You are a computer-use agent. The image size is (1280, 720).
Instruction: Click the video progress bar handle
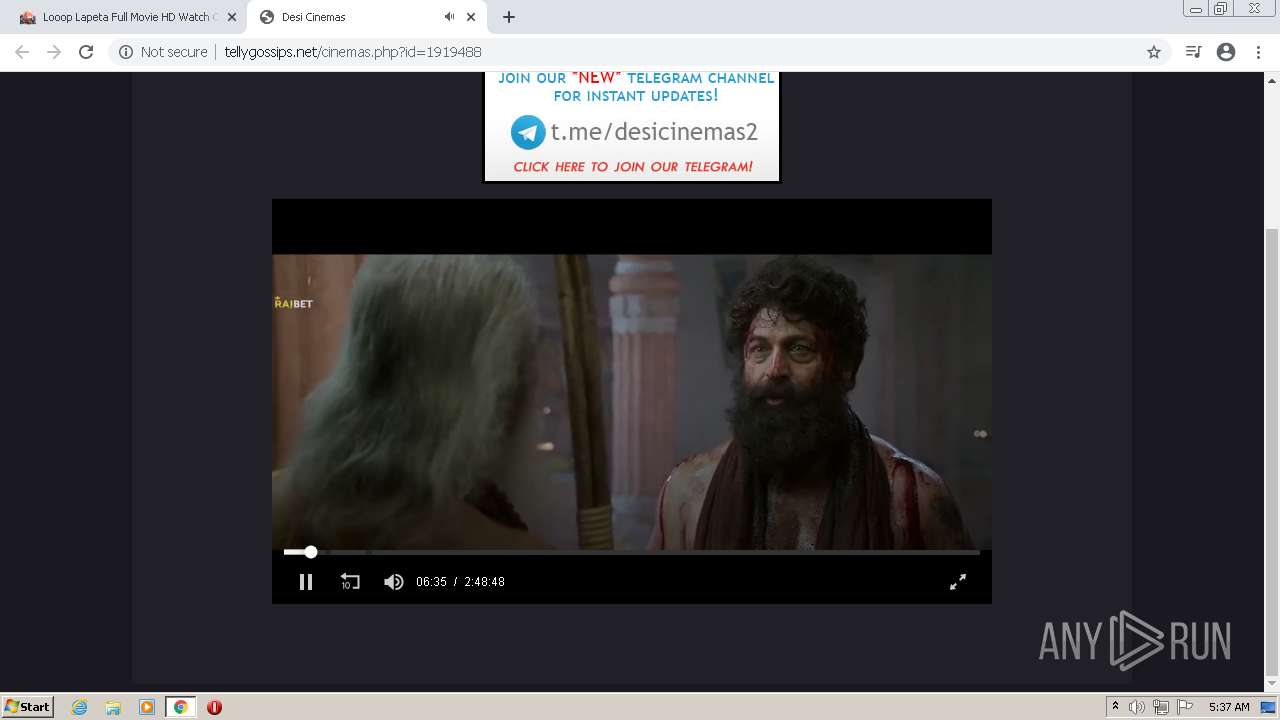click(x=311, y=552)
